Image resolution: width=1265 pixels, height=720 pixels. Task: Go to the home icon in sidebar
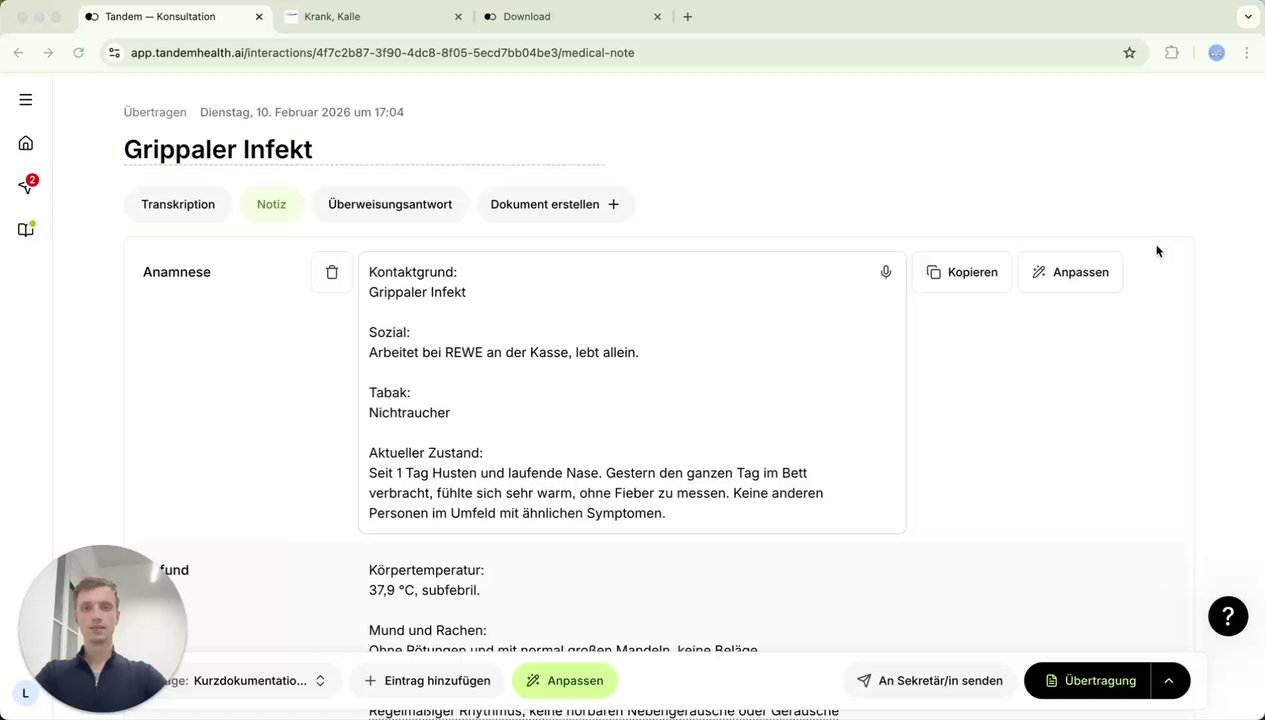coord(26,143)
